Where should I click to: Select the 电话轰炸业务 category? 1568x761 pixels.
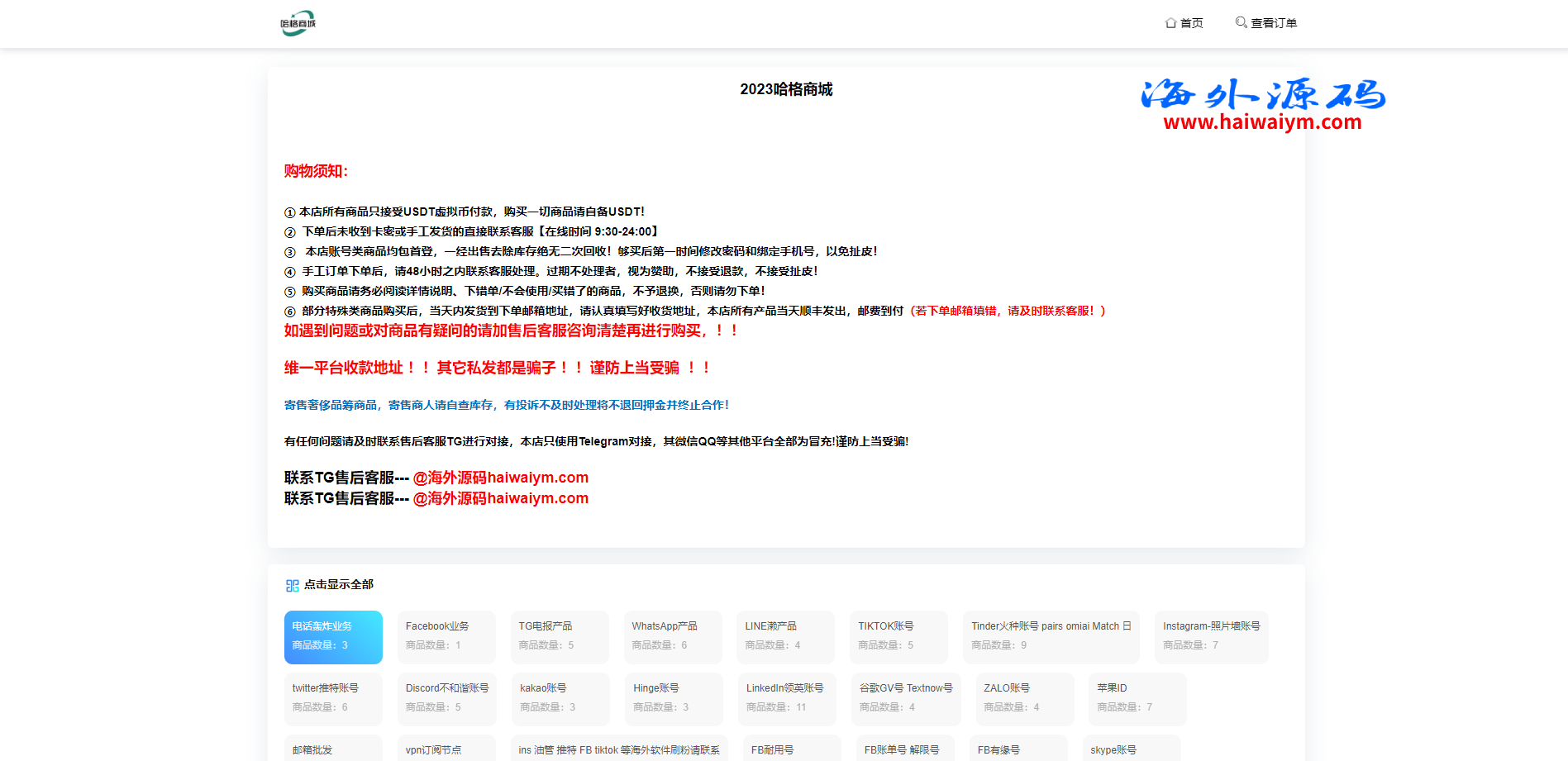pos(333,636)
